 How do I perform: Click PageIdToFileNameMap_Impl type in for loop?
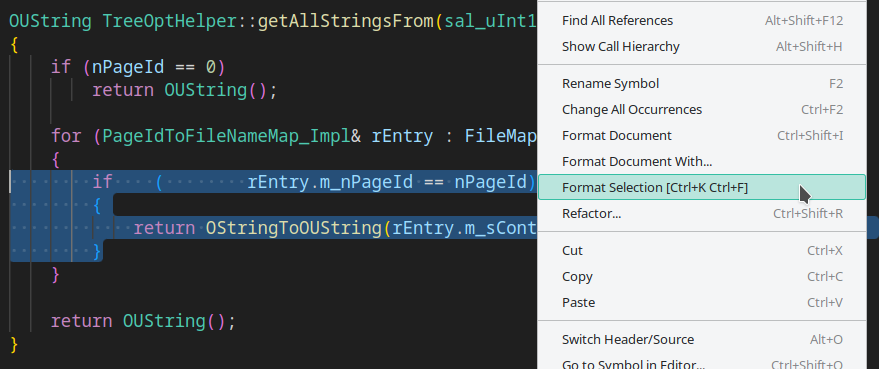pyautogui.click(x=226, y=136)
